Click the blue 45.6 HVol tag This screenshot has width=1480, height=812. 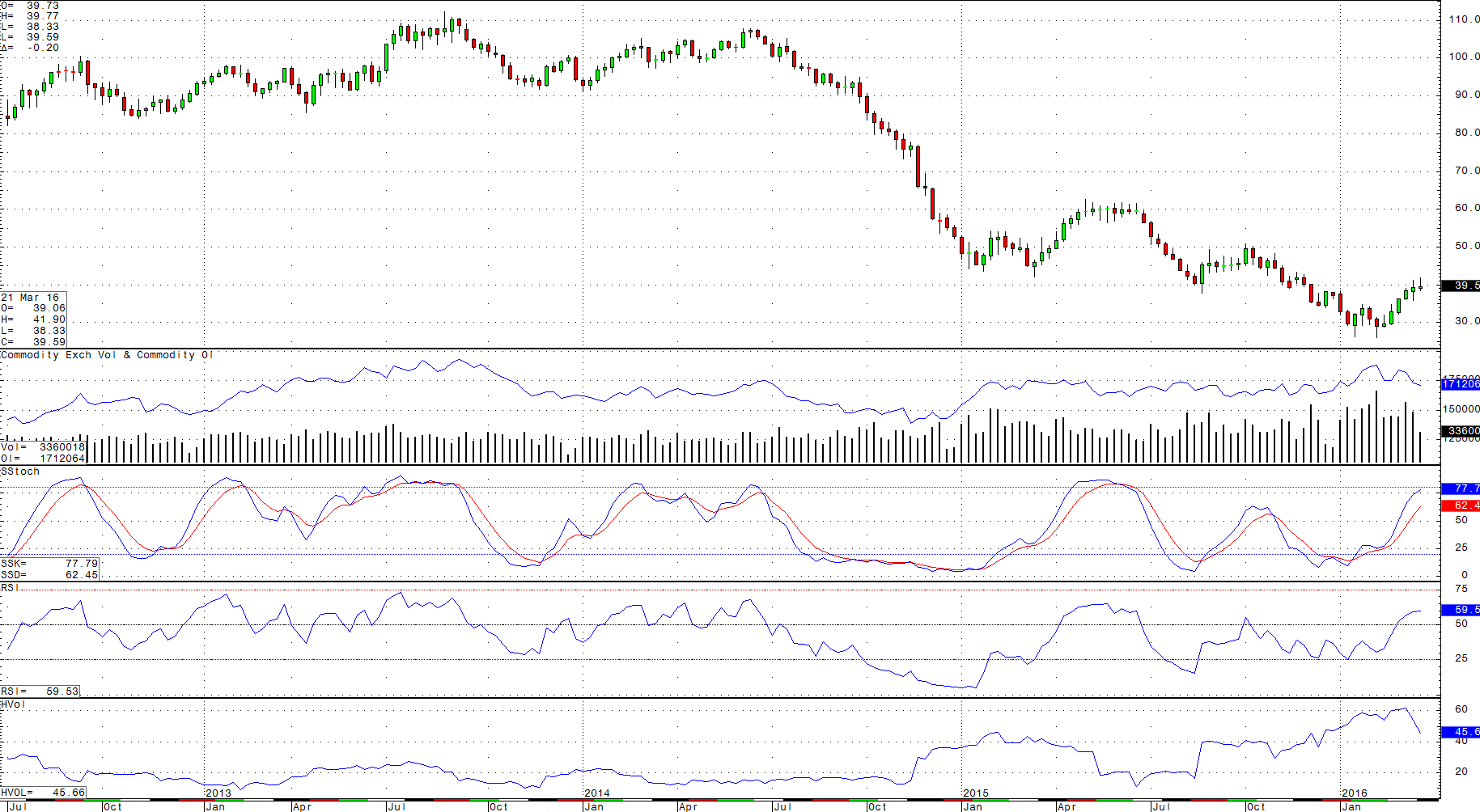[x=1461, y=732]
